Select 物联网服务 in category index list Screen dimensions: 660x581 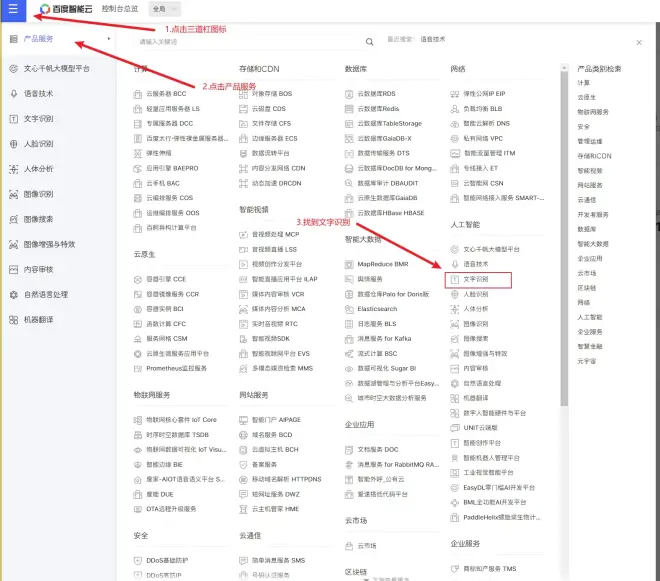point(593,112)
